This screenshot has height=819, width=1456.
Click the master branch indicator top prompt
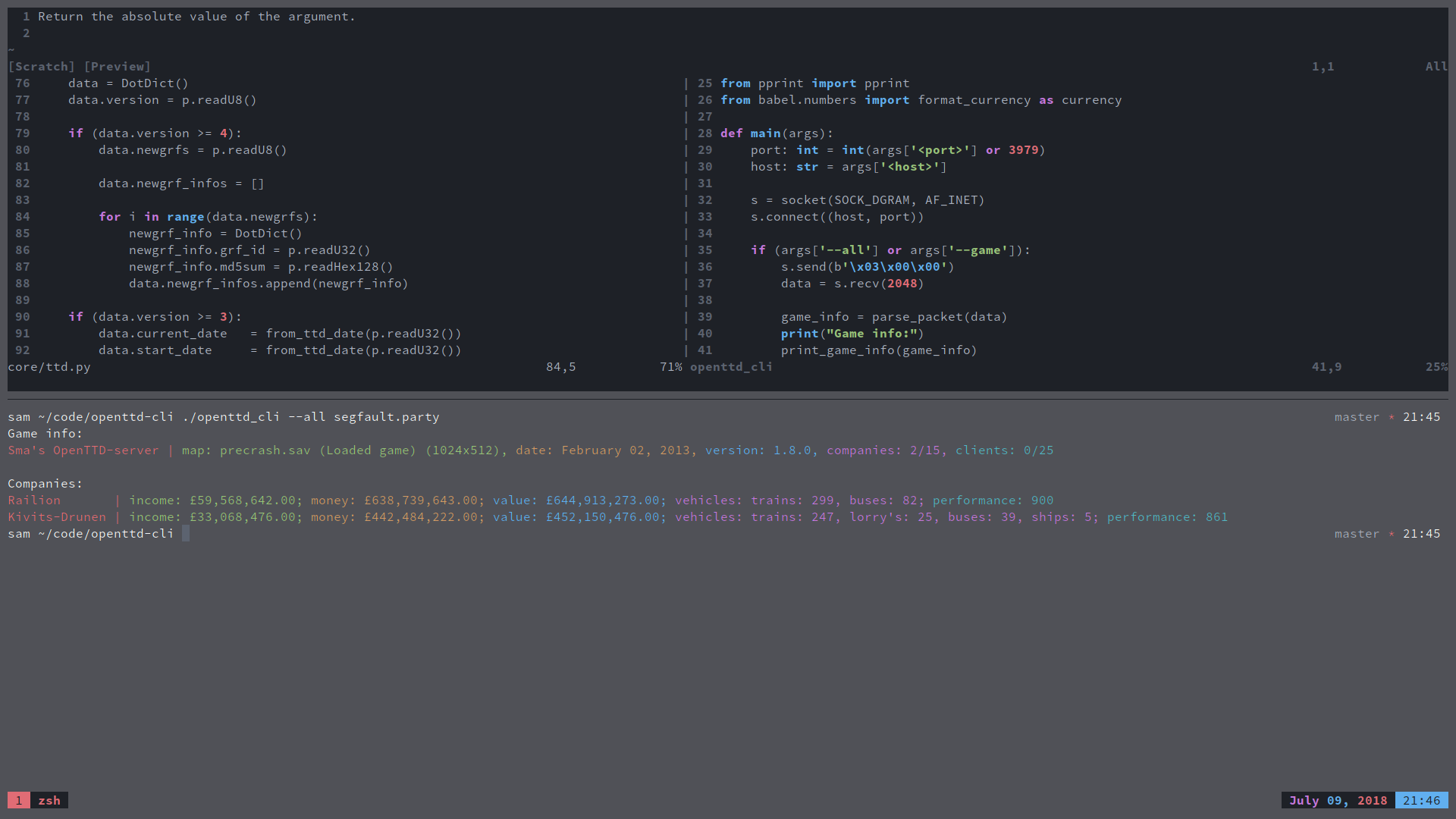1357,417
